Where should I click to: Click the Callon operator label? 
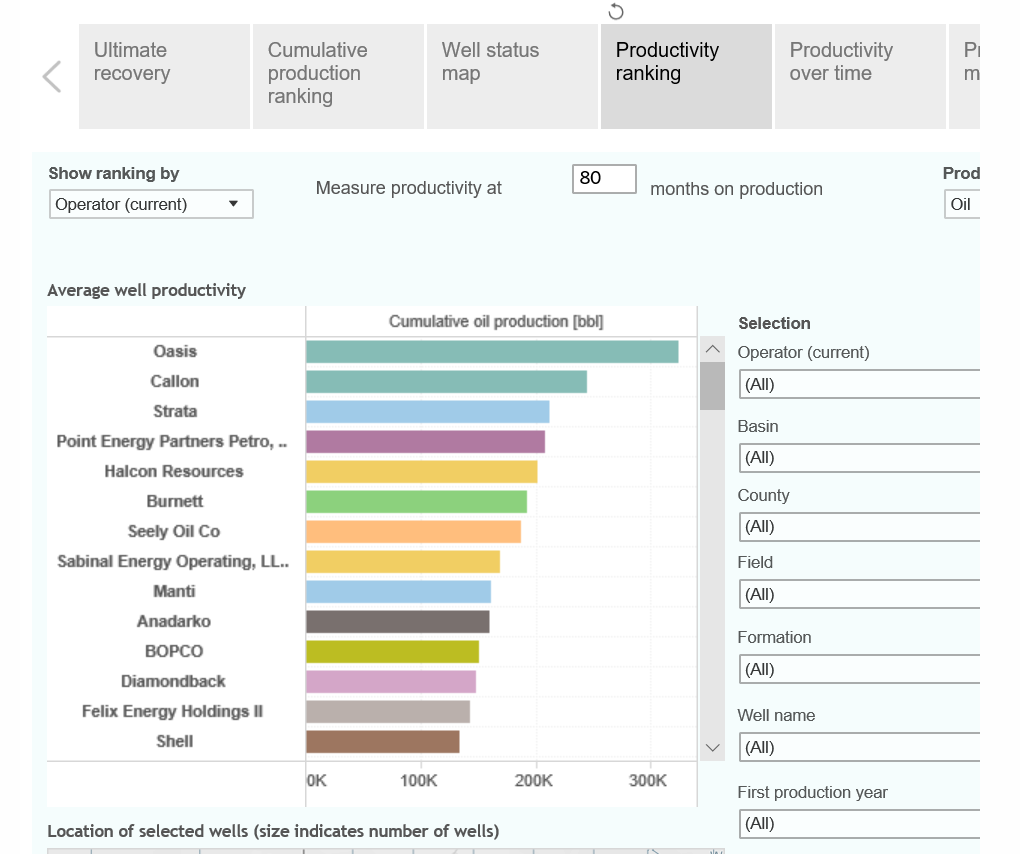(174, 381)
